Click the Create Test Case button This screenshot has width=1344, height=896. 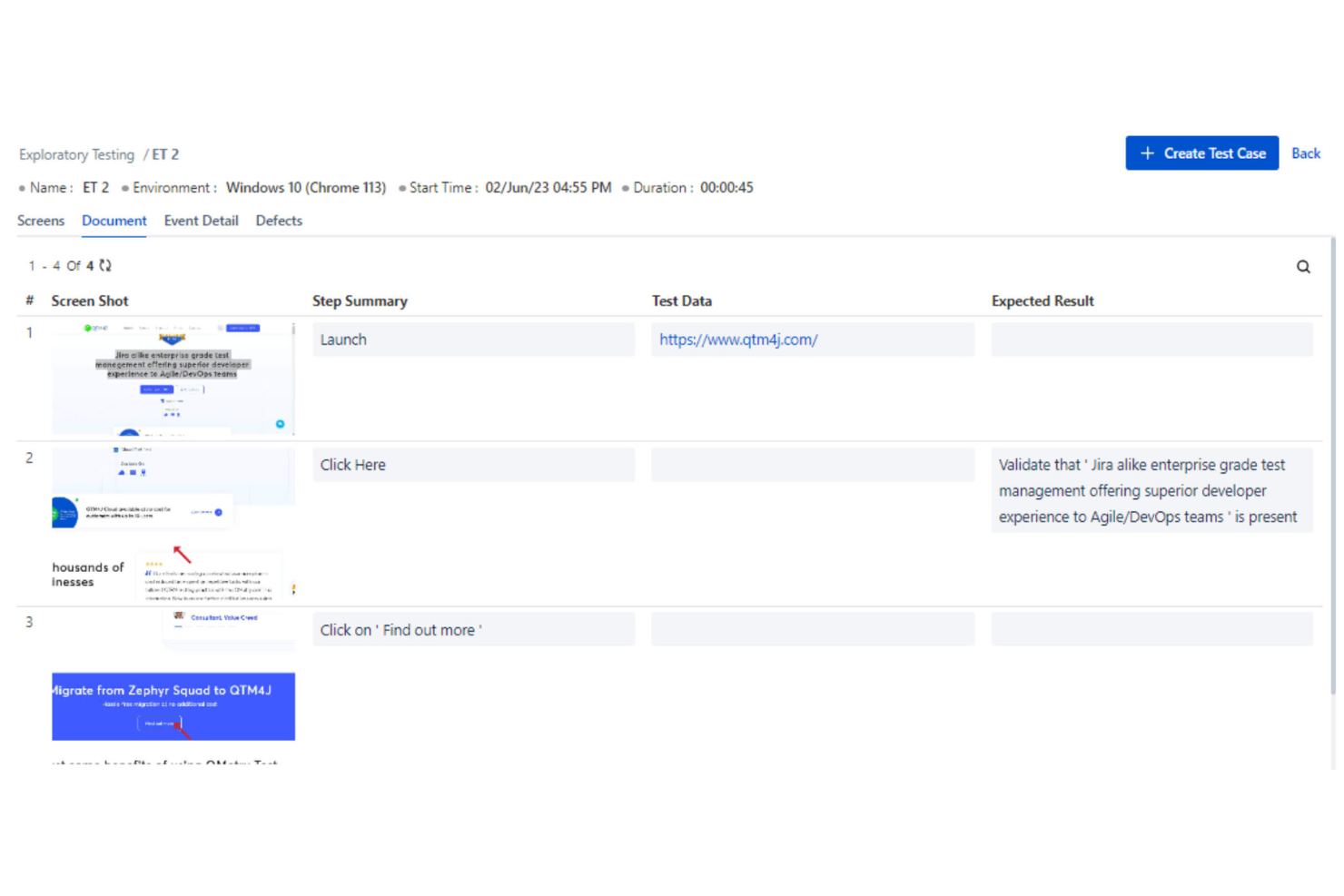point(1201,153)
